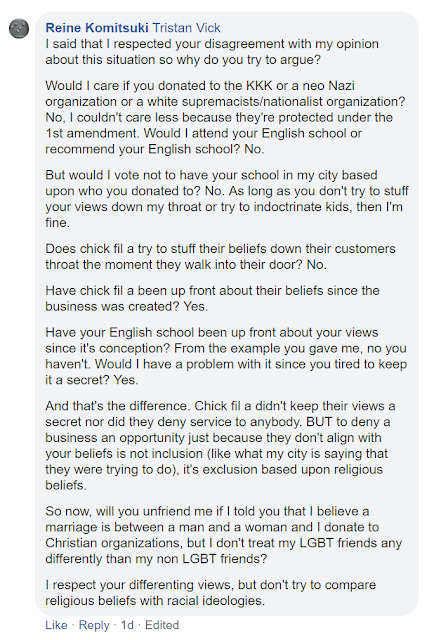Reply to this comment
434x640 pixels.
(94, 625)
